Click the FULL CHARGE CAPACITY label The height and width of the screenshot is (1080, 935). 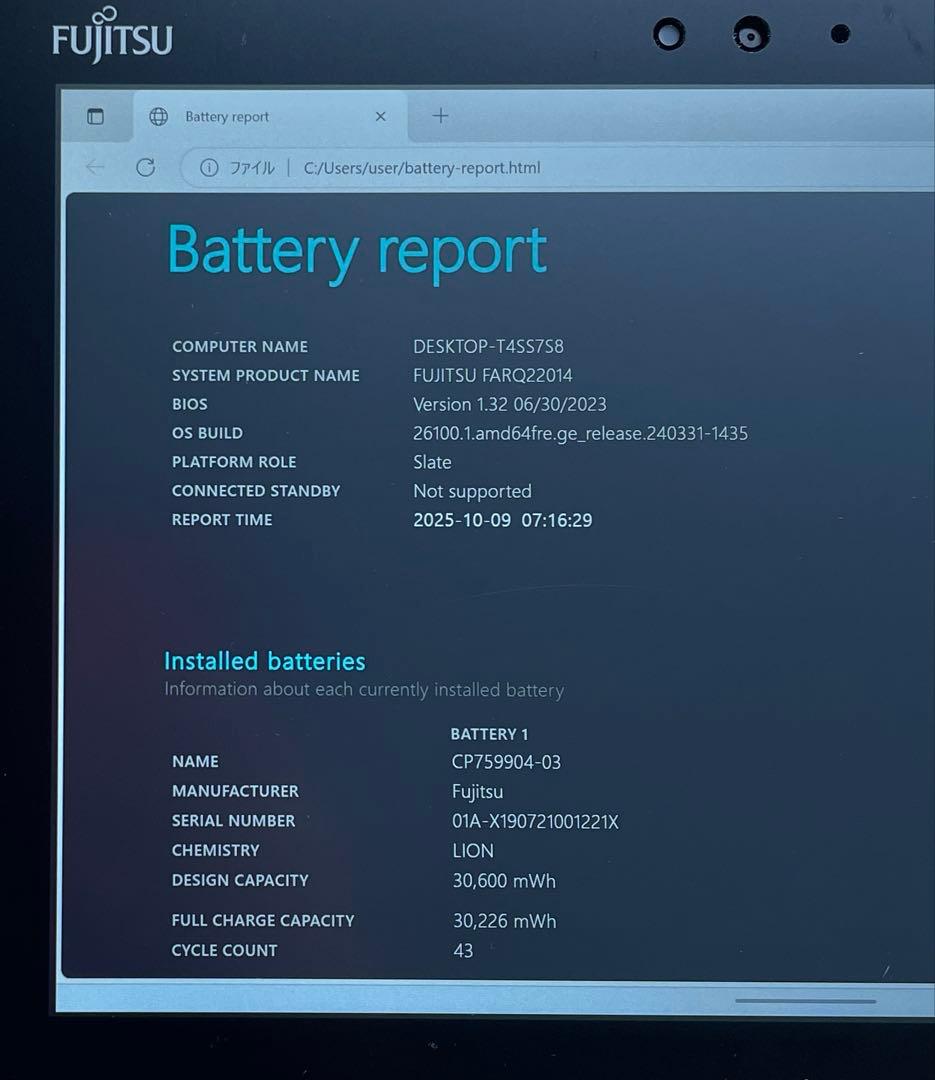pyautogui.click(x=263, y=921)
